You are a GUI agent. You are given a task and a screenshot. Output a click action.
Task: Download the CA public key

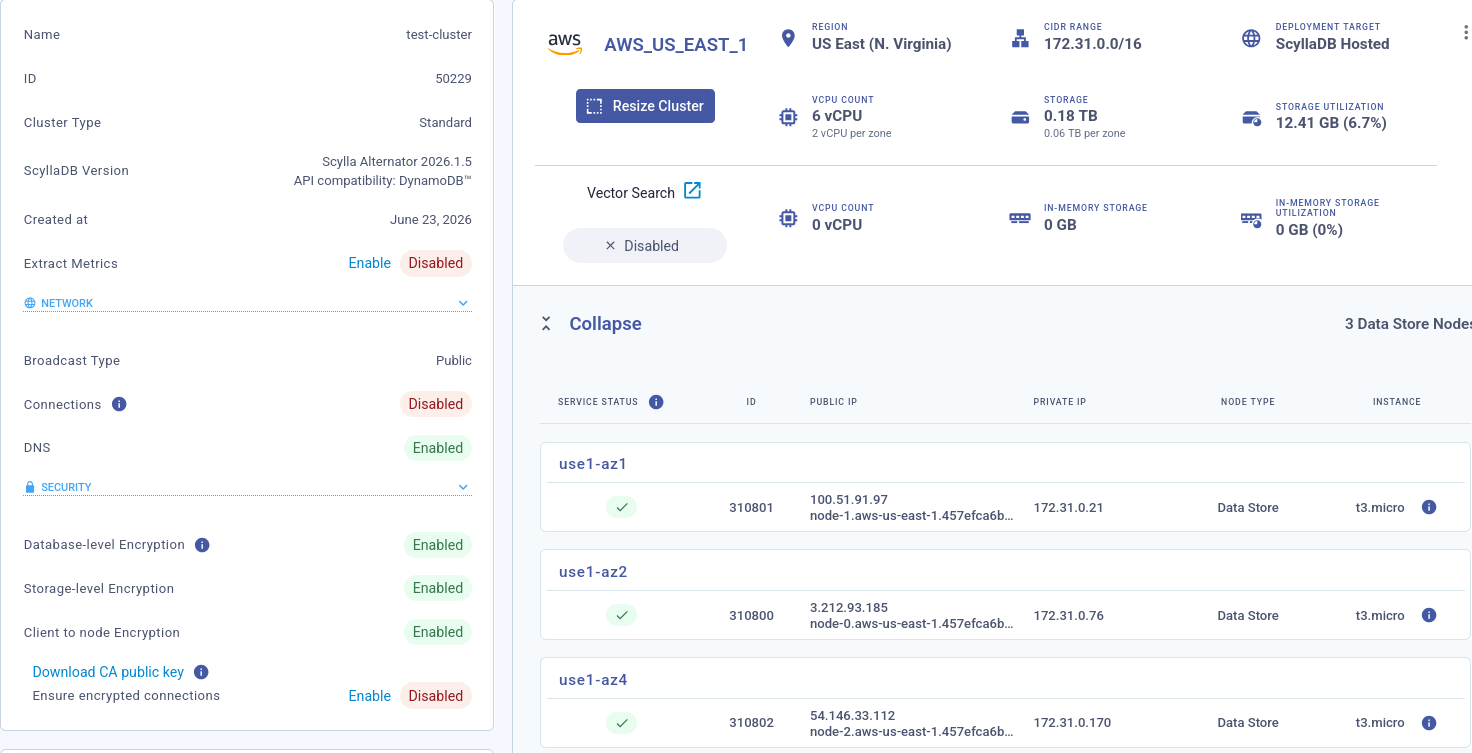click(108, 672)
